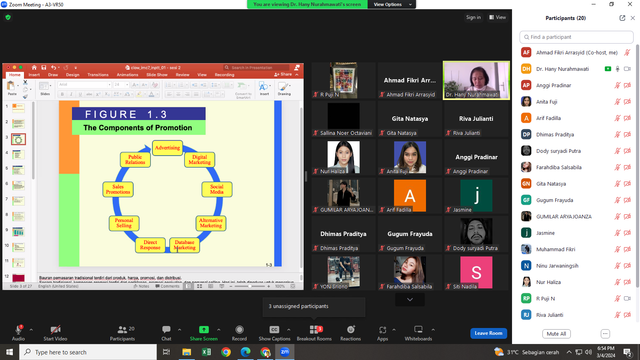This screenshot has height=360, width=640.
Task: Expand caption options arrow next to Show Captions
Action: [289, 330]
